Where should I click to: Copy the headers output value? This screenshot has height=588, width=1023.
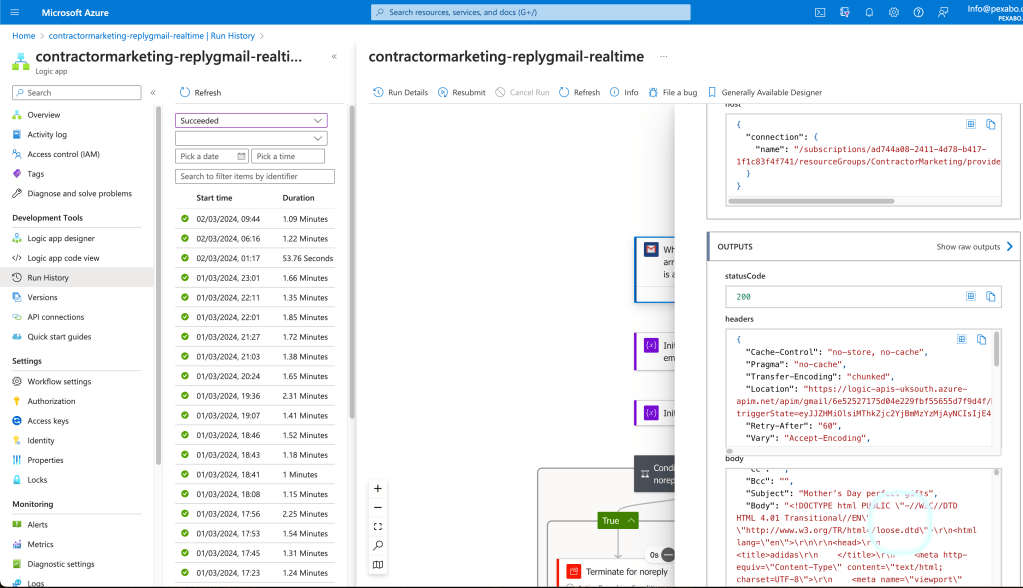(x=981, y=339)
